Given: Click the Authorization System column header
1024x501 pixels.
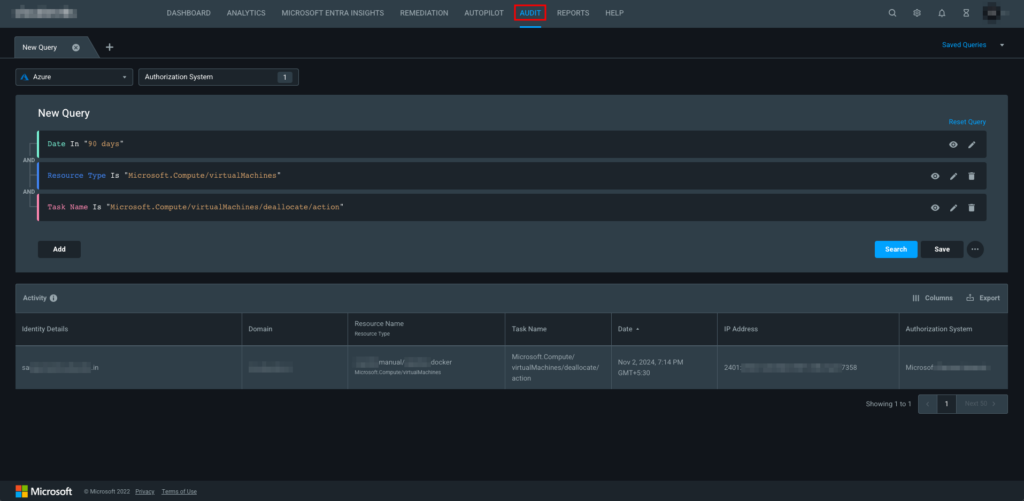Looking at the screenshot, I should [x=939, y=329].
